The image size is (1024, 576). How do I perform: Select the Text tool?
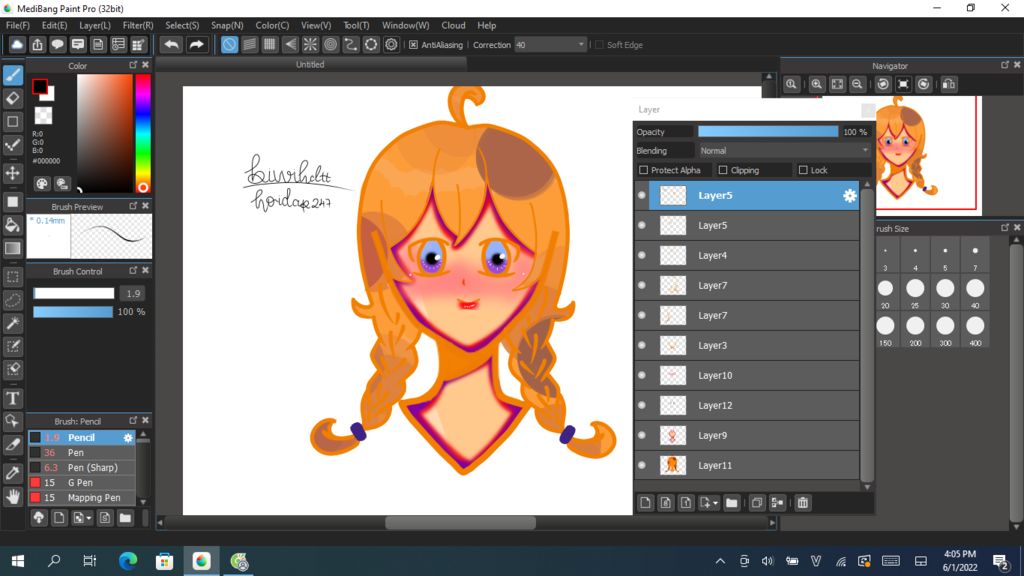12,398
